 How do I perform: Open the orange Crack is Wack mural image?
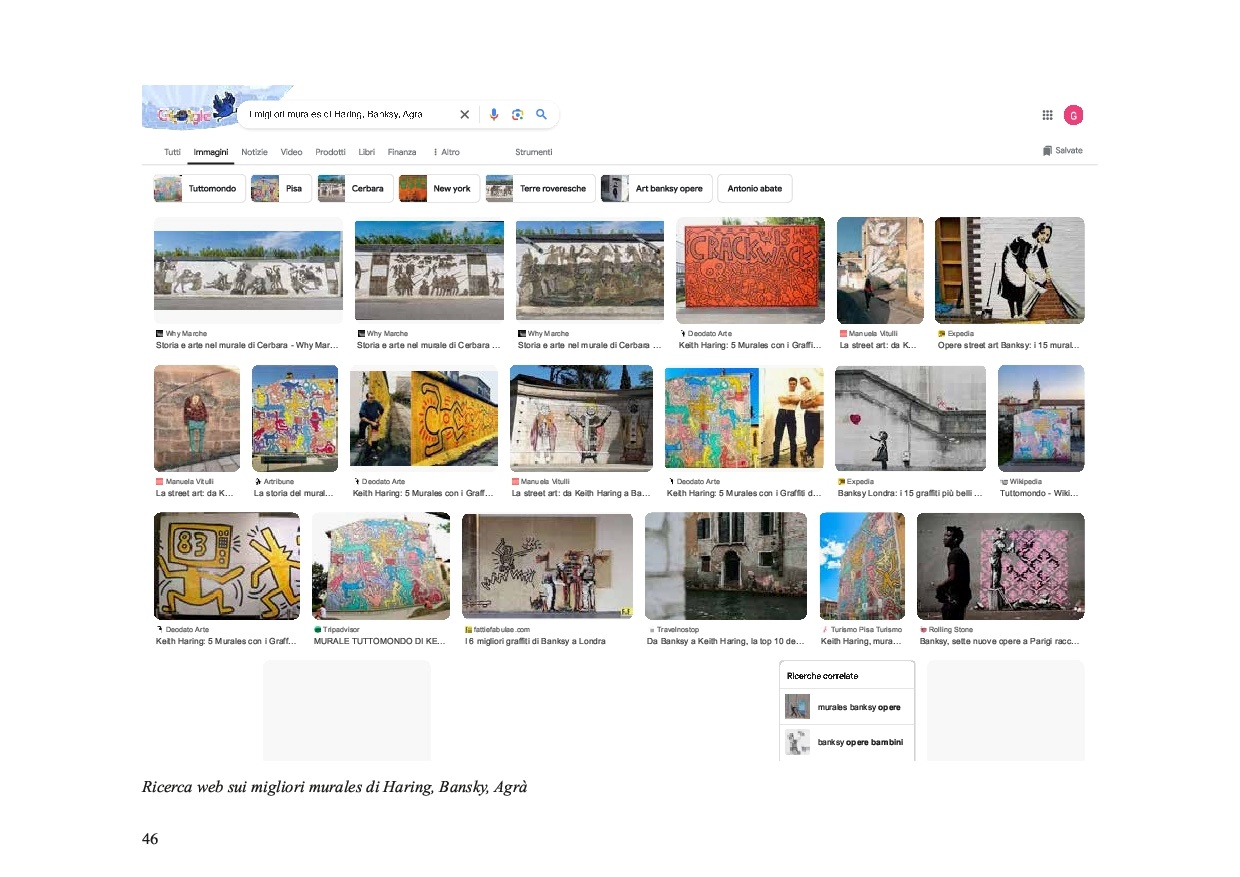pos(750,270)
